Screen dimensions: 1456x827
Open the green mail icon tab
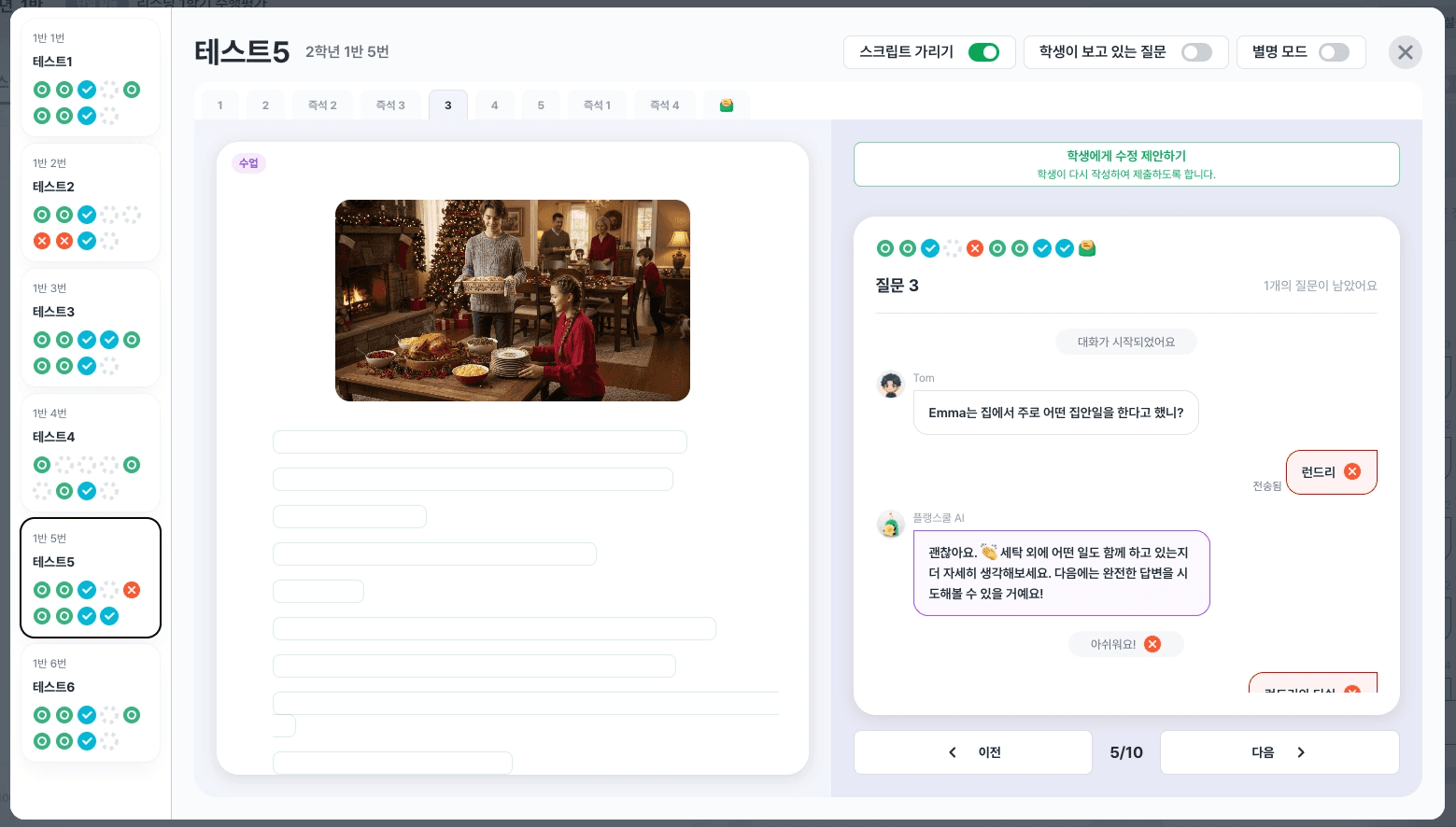pyautogui.click(x=727, y=105)
